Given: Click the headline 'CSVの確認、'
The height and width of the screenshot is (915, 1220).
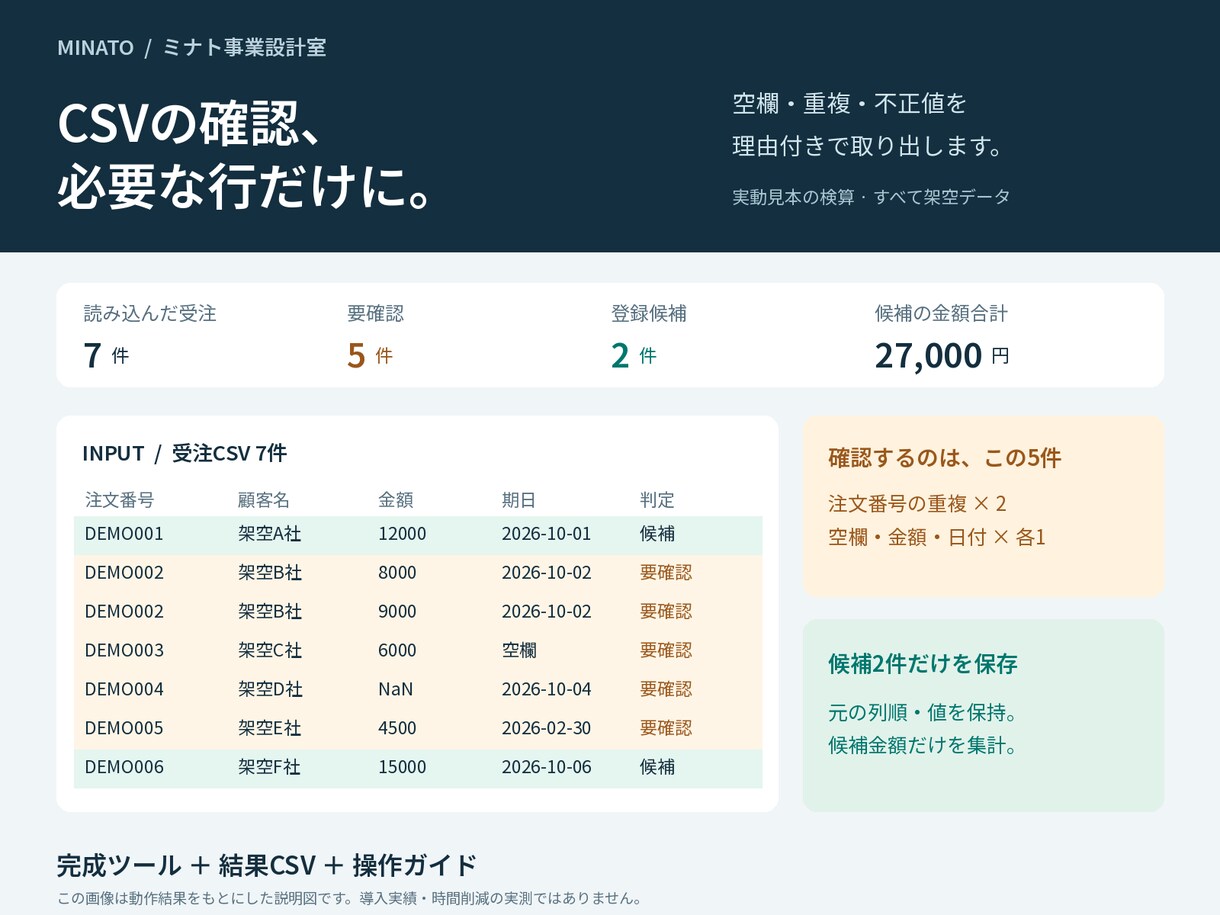Looking at the screenshot, I should 190,124.
